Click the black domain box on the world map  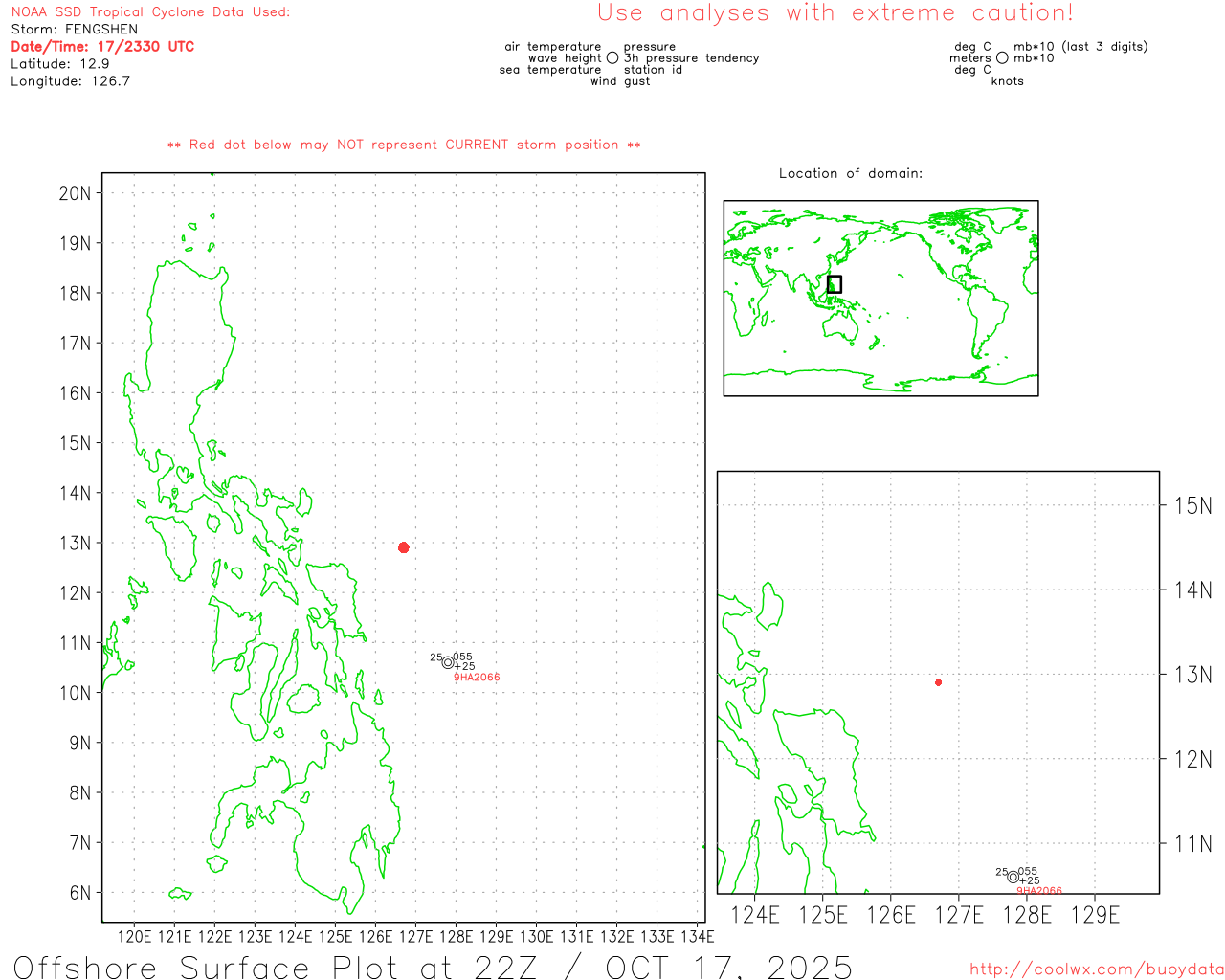(835, 284)
